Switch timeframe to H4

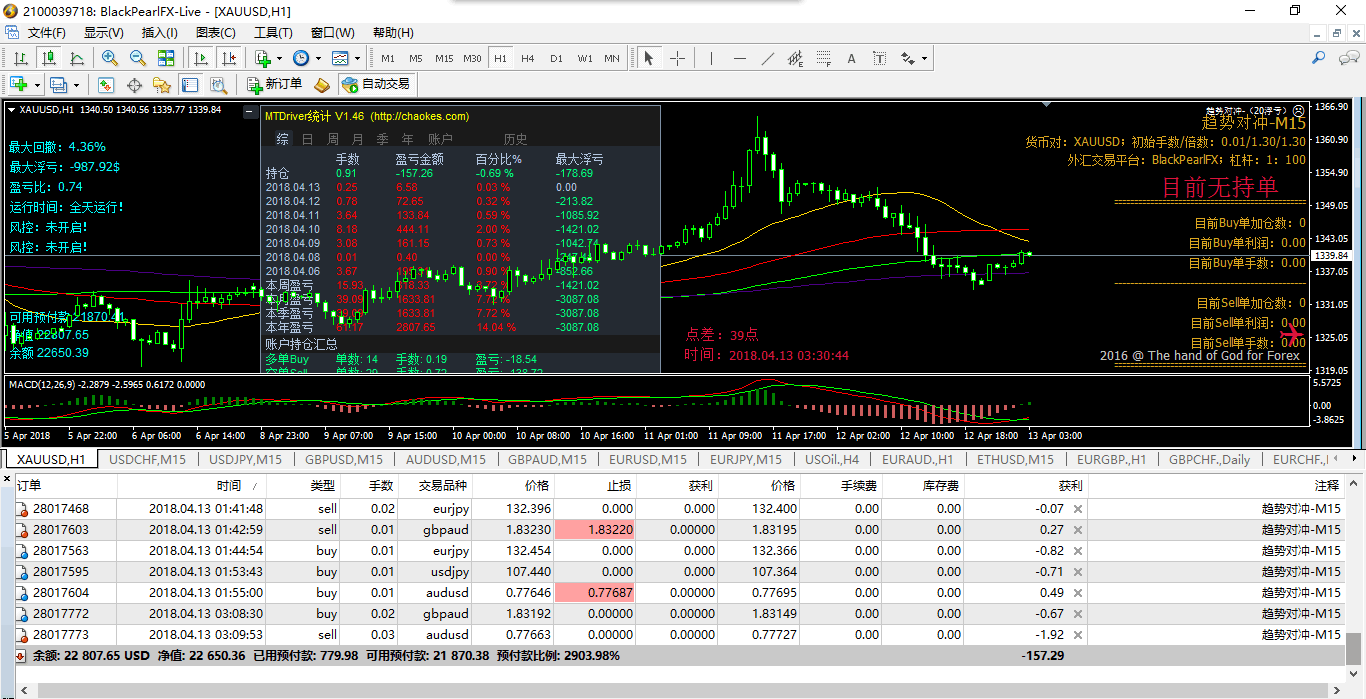pos(528,58)
